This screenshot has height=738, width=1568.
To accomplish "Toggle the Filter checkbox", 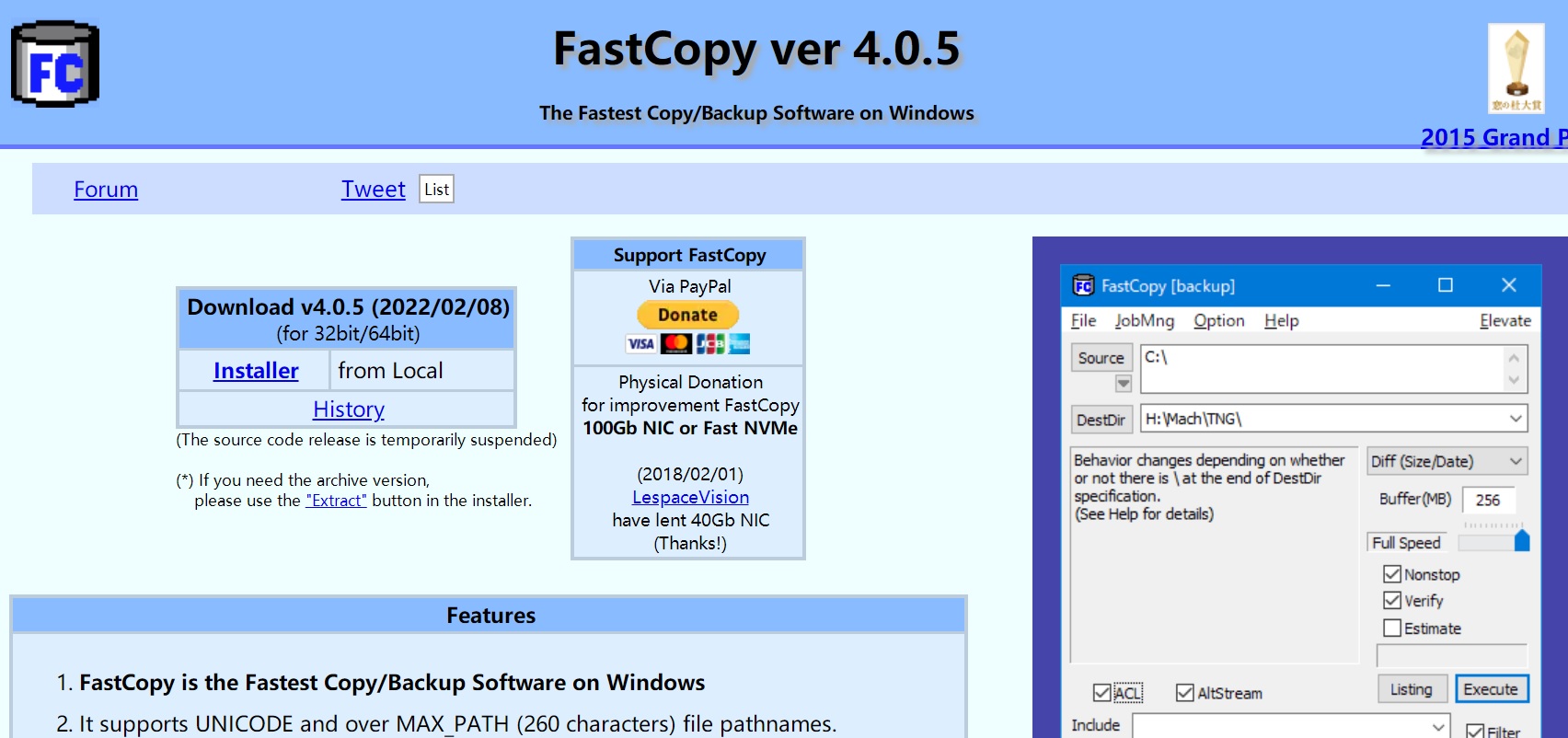I will [x=1475, y=732].
